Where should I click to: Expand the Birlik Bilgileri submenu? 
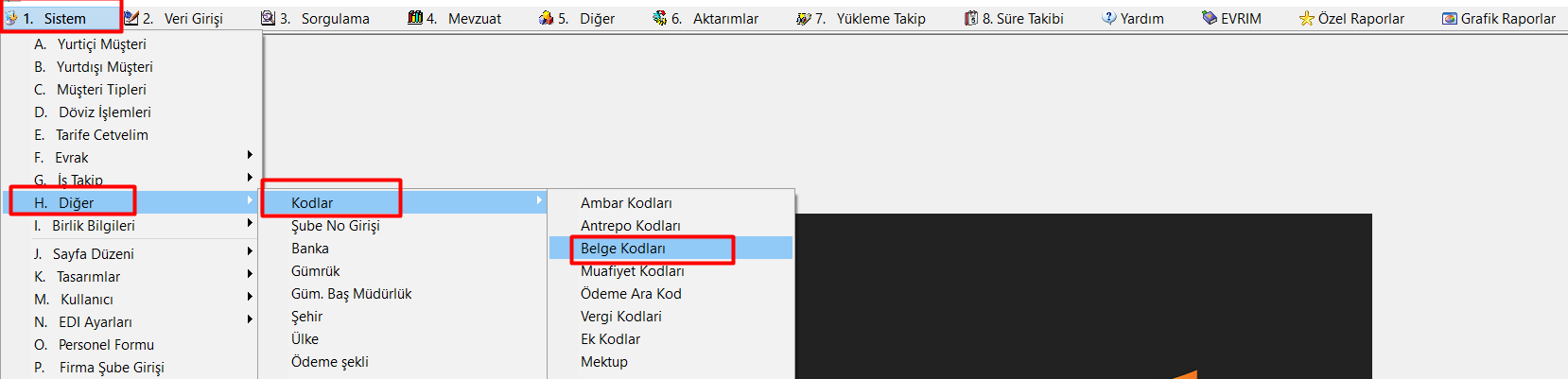250,223
